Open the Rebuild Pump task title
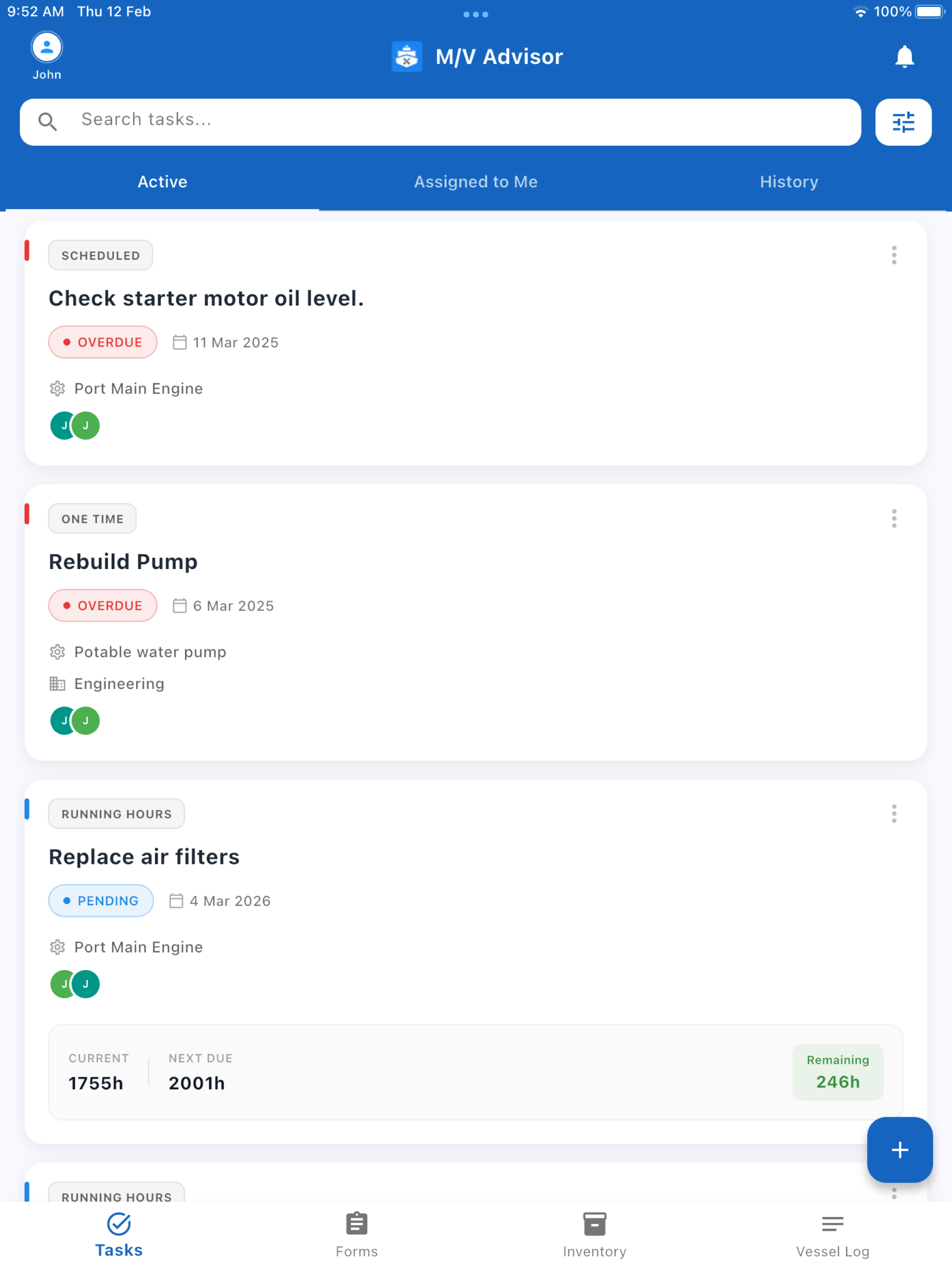The width and height of the screenshot is (952, 1270). 123,562
